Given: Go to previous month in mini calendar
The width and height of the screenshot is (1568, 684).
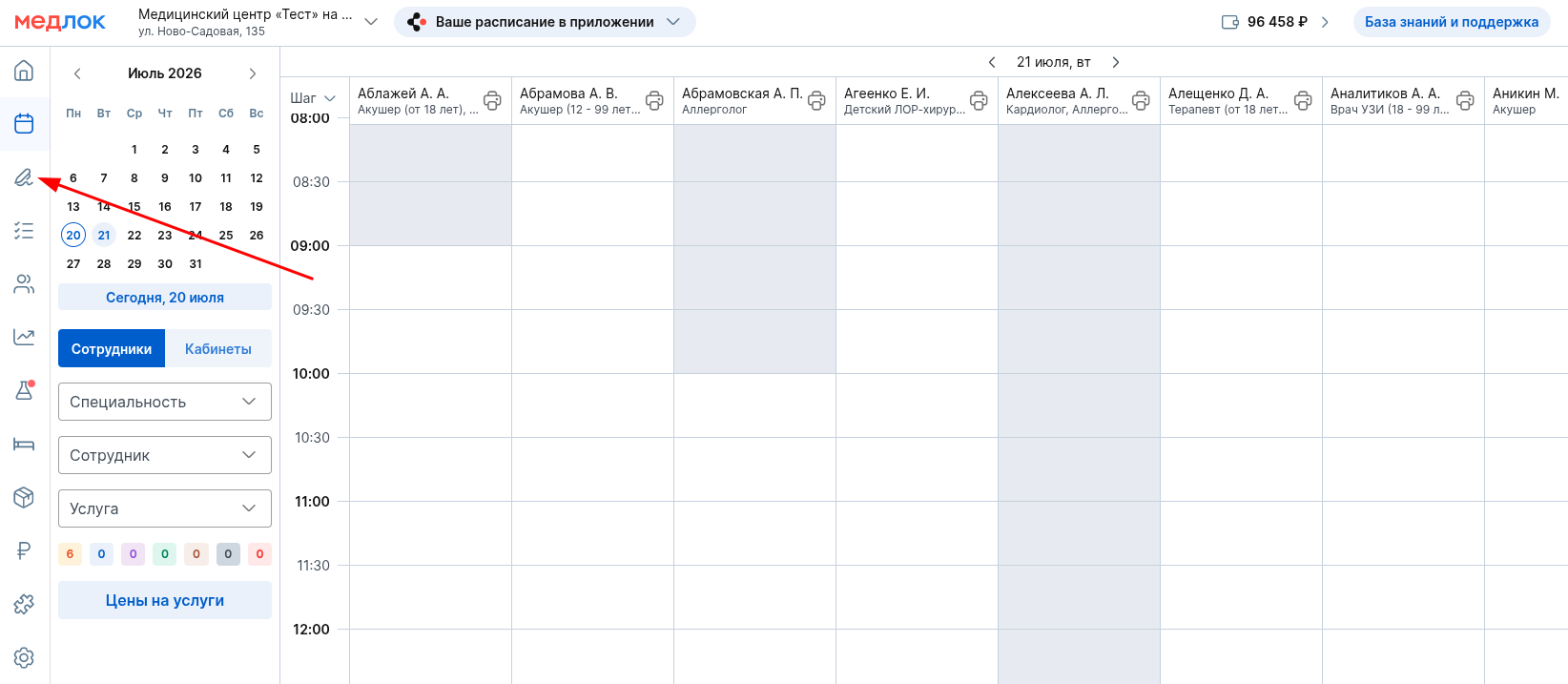Looking at the screenshot, I should pyautogui.click(x=77, y=73).
